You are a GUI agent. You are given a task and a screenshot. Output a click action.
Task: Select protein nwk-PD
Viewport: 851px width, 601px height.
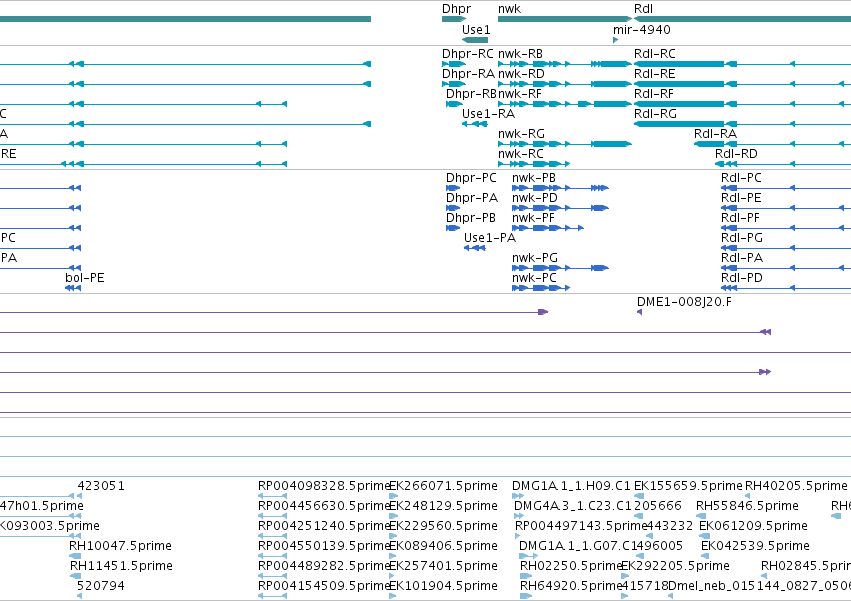coord(560,208)
